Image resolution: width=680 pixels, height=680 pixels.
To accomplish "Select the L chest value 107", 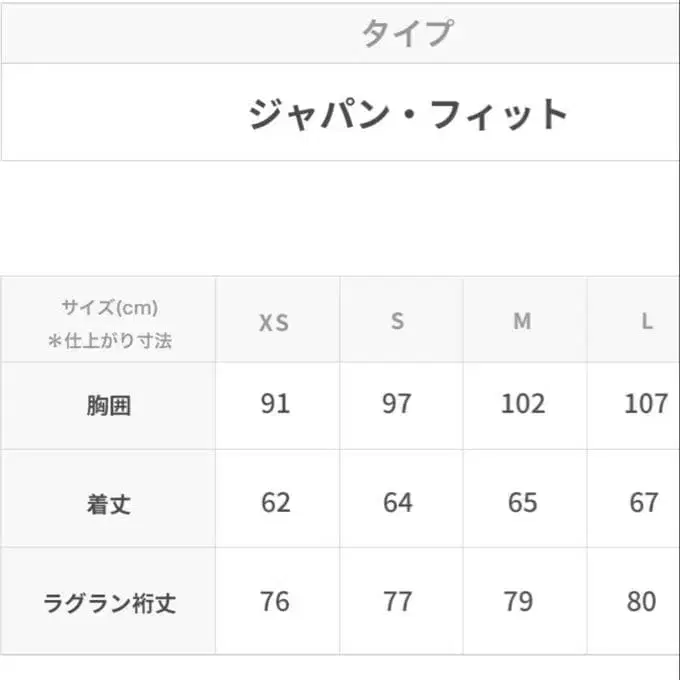I will pos(645,404).
